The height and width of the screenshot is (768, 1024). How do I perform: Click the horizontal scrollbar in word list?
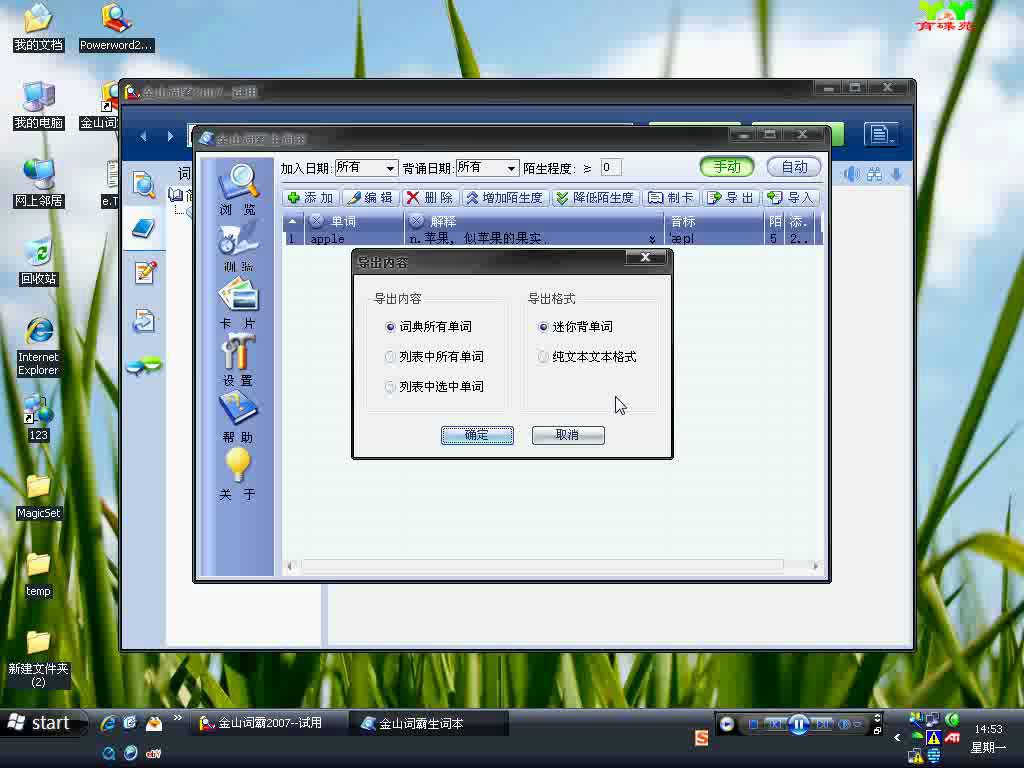pyautogui.click(x=541, y=566)
